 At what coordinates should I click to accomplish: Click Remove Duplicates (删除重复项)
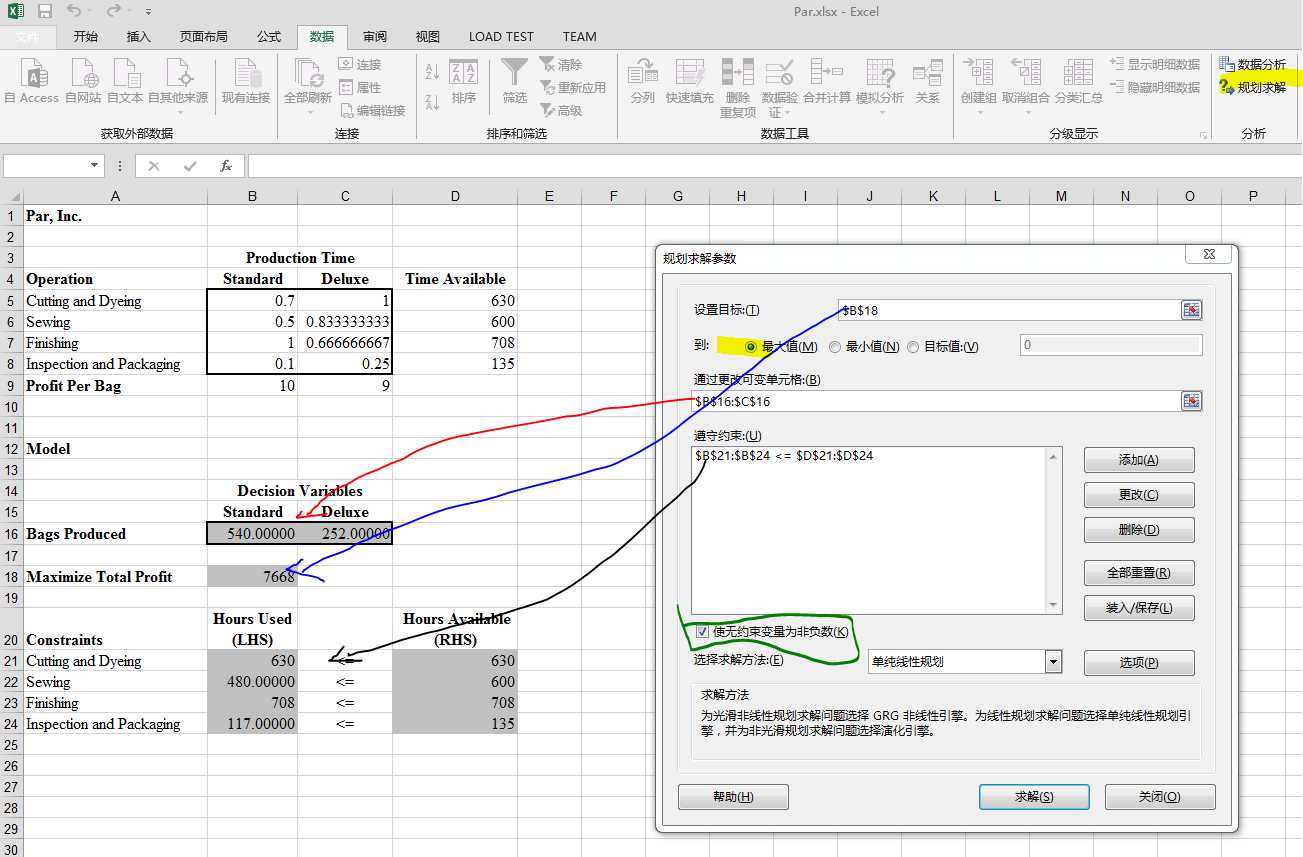(x=738, y=88)
